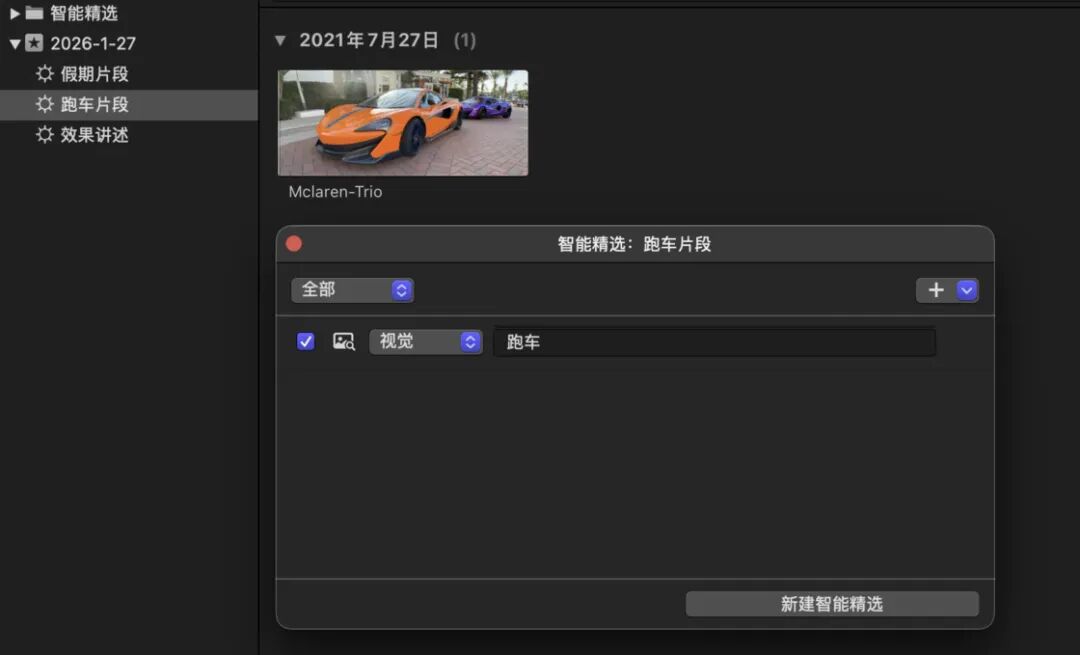The image size is (1080, 655).
Task: Add a filter rule with plus button
Action: click(936, 290)
